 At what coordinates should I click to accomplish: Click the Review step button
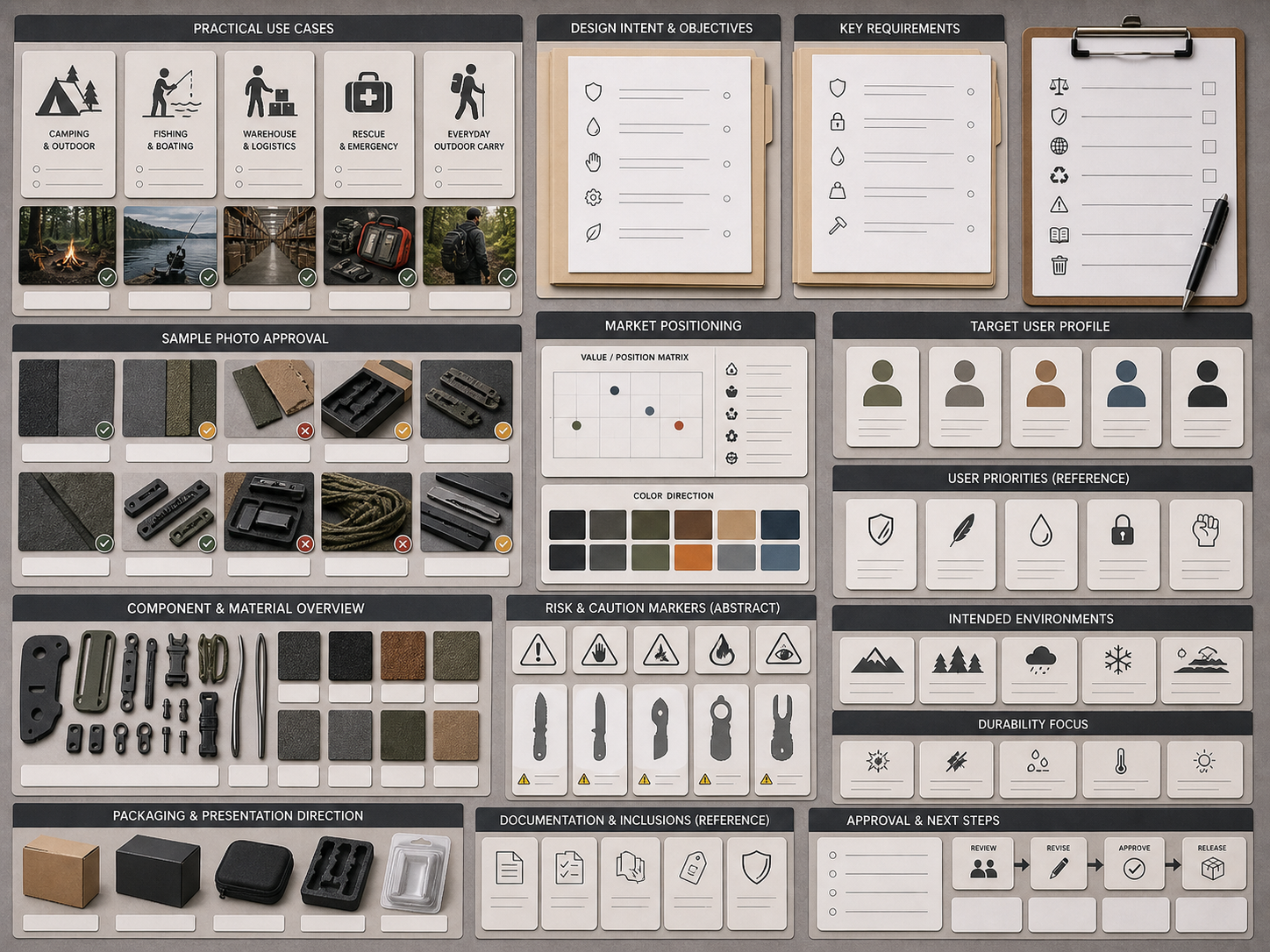983,863
